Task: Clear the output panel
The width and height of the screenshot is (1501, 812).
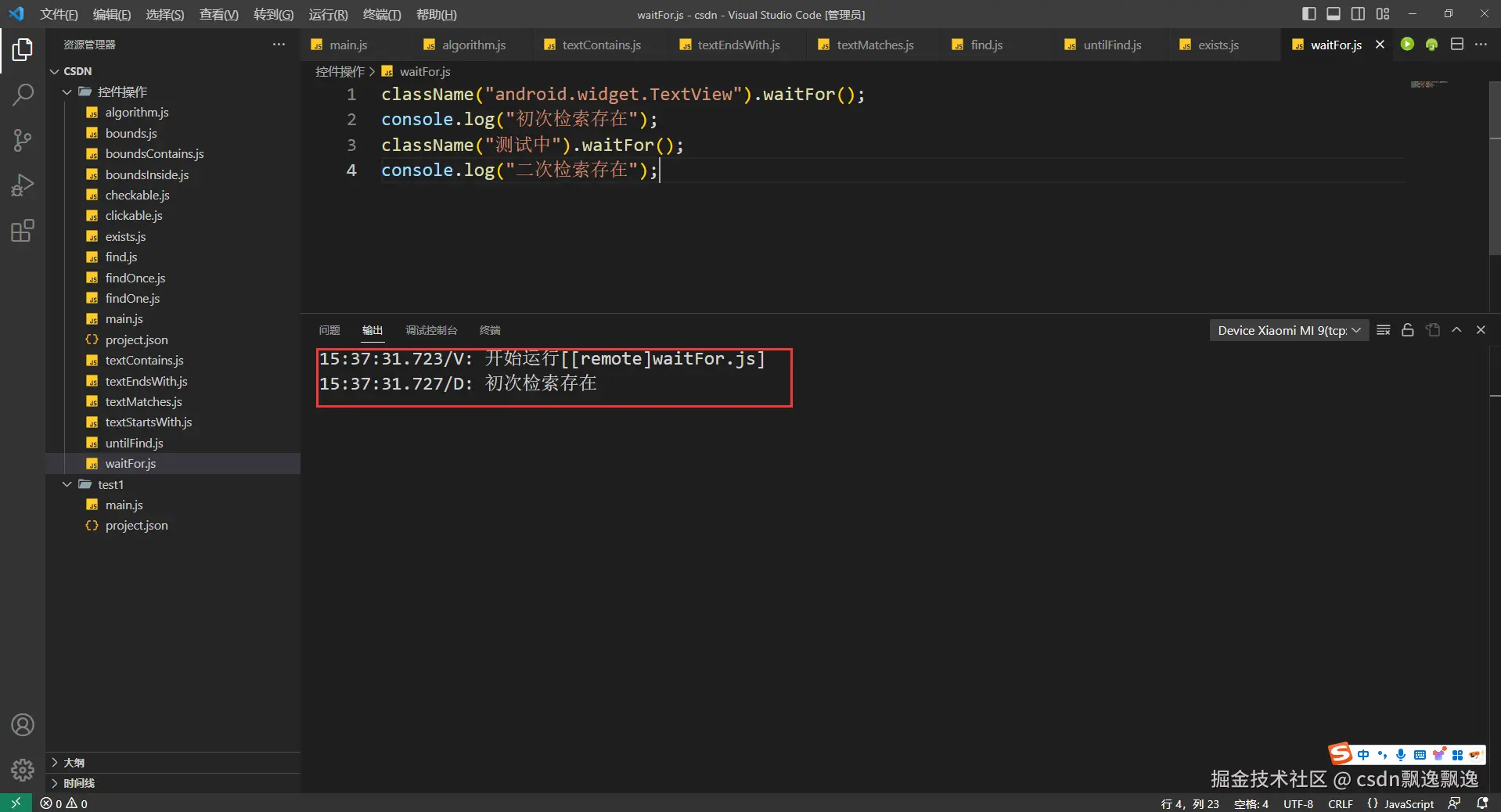Action: [x=1383, y=330]
